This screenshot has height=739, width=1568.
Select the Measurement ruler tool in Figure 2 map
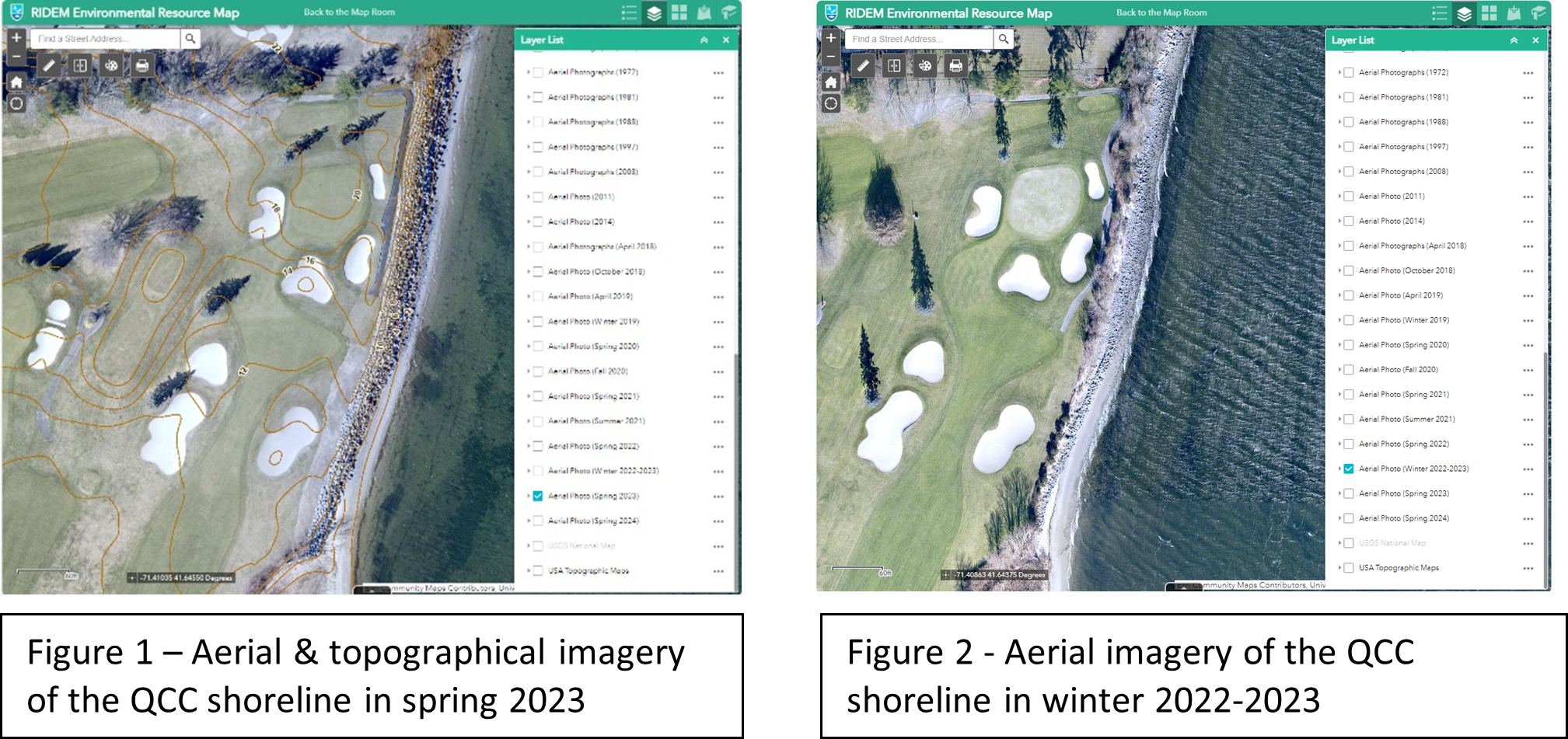[862, 66]
